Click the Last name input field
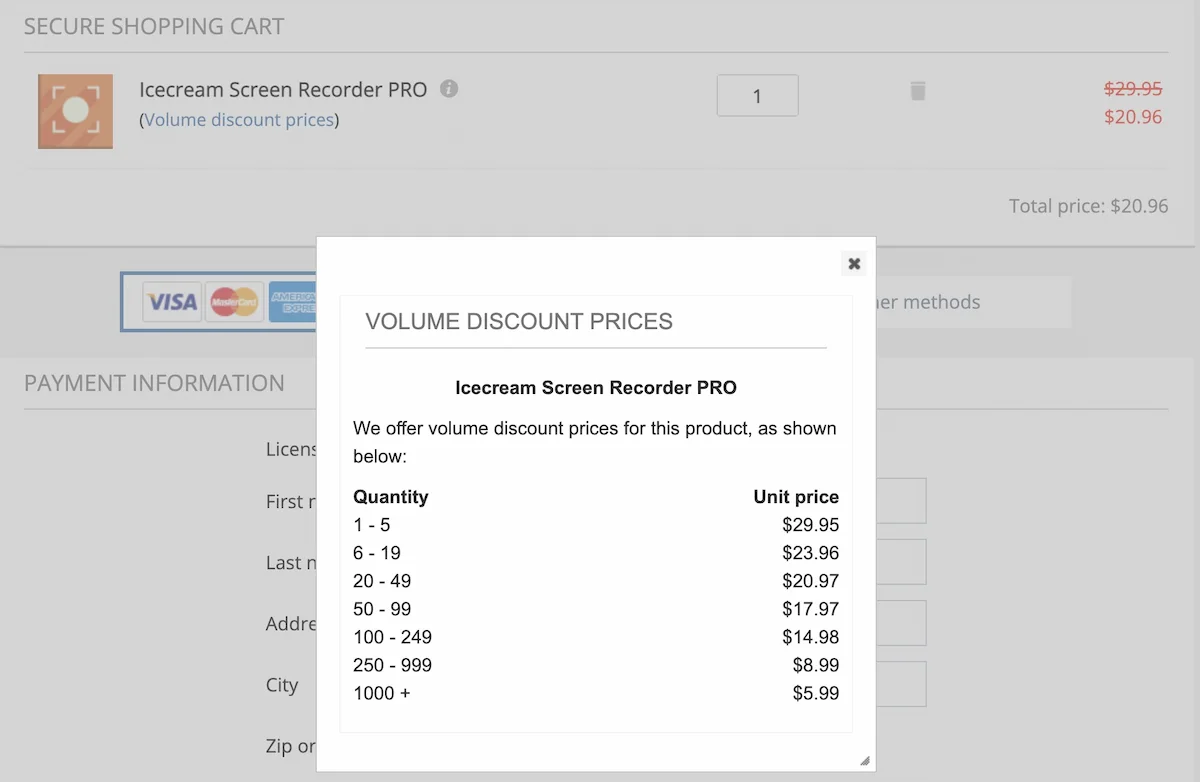Screen dimensions: 1200x782 (x=900, y=562)
